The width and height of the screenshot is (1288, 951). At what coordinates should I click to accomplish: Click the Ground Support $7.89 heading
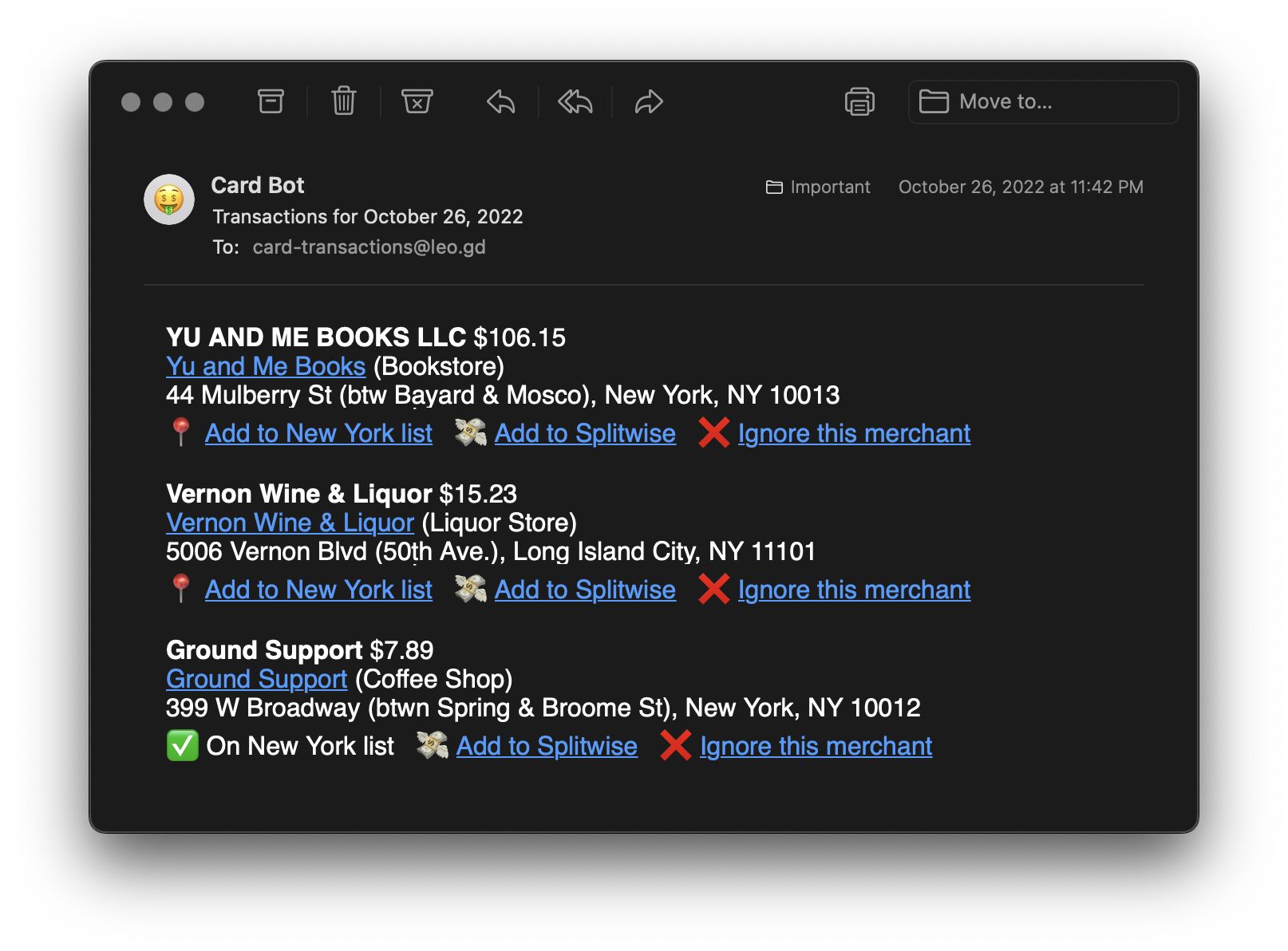point(299,650)
